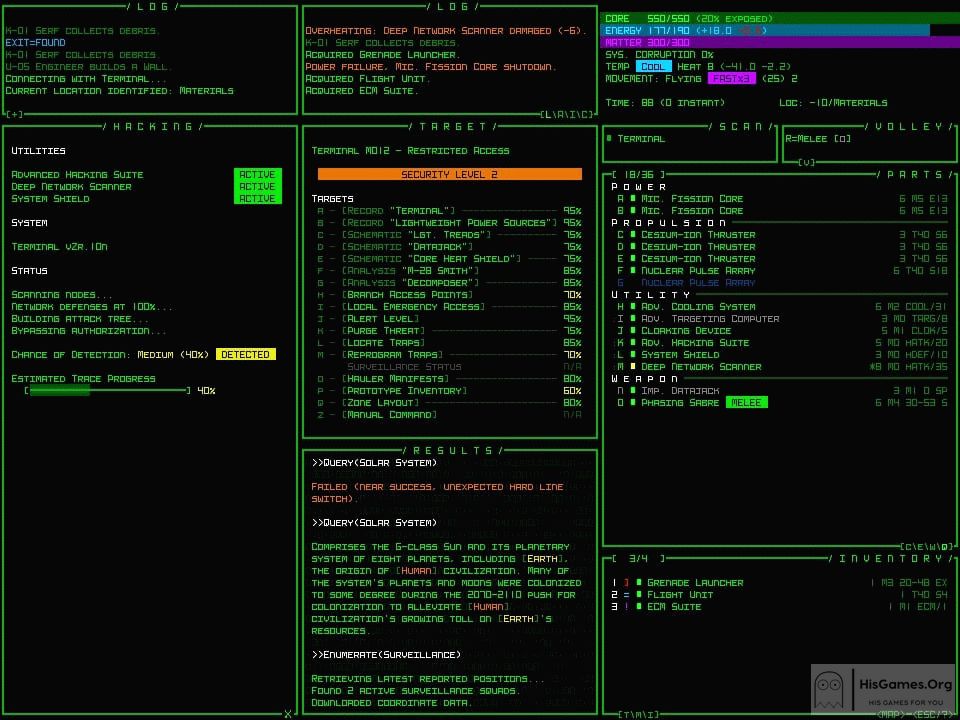Click the purple Matter bar

tap(780, 43)
